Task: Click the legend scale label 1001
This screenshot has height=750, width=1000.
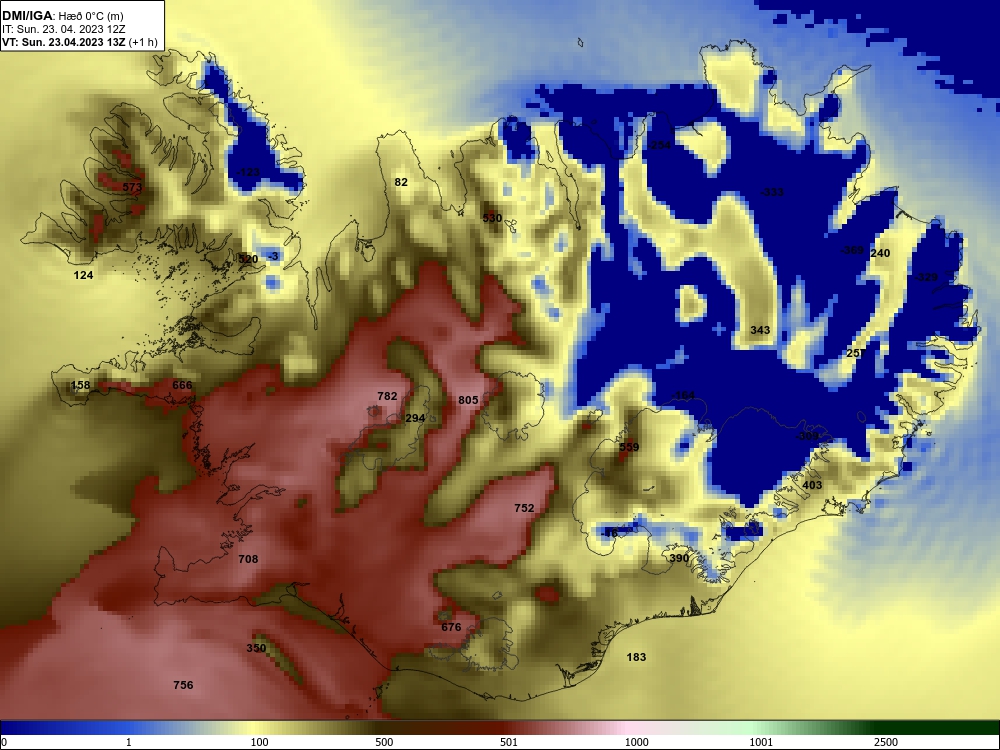Action: click(761, 742)
